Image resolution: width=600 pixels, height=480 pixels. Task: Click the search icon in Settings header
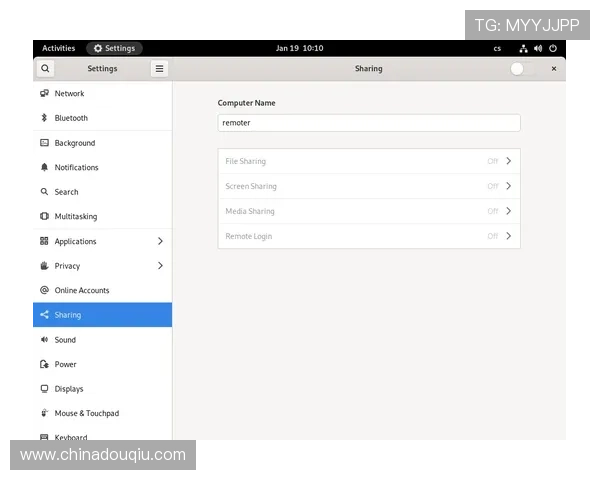[45, 69]
